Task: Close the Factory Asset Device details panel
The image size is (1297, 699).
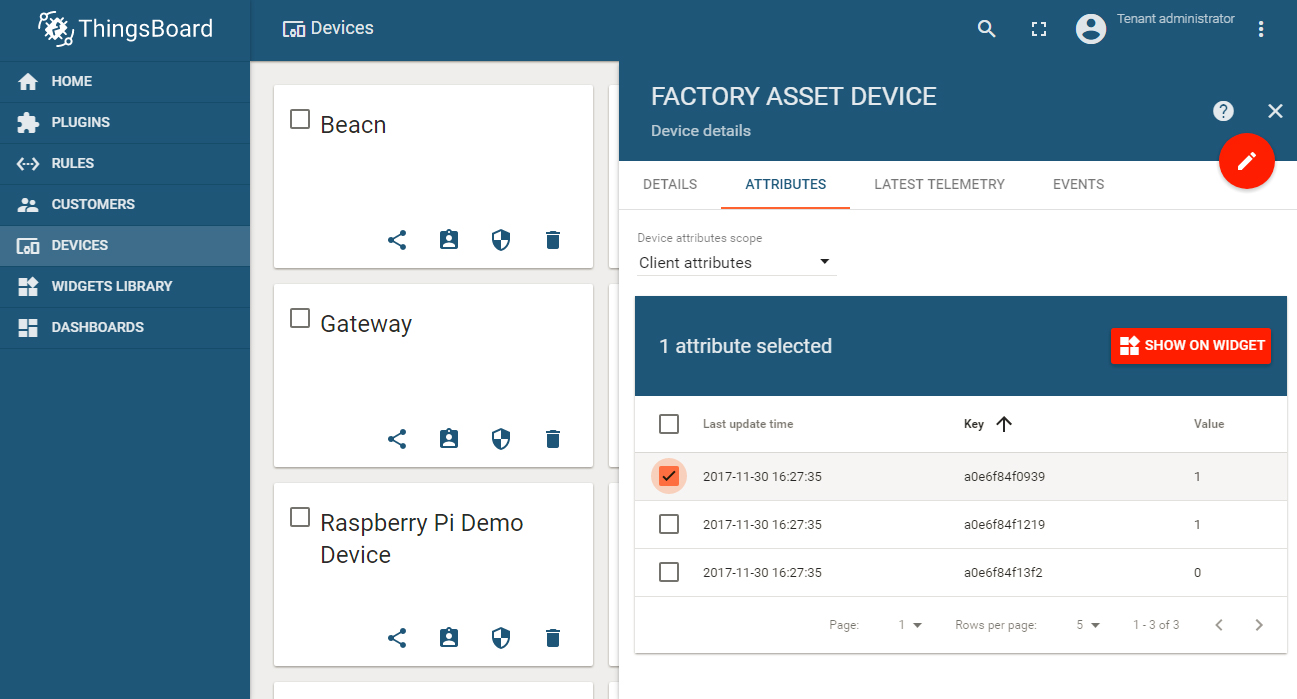Action: pyautogui.click(x=1275, y=111)
